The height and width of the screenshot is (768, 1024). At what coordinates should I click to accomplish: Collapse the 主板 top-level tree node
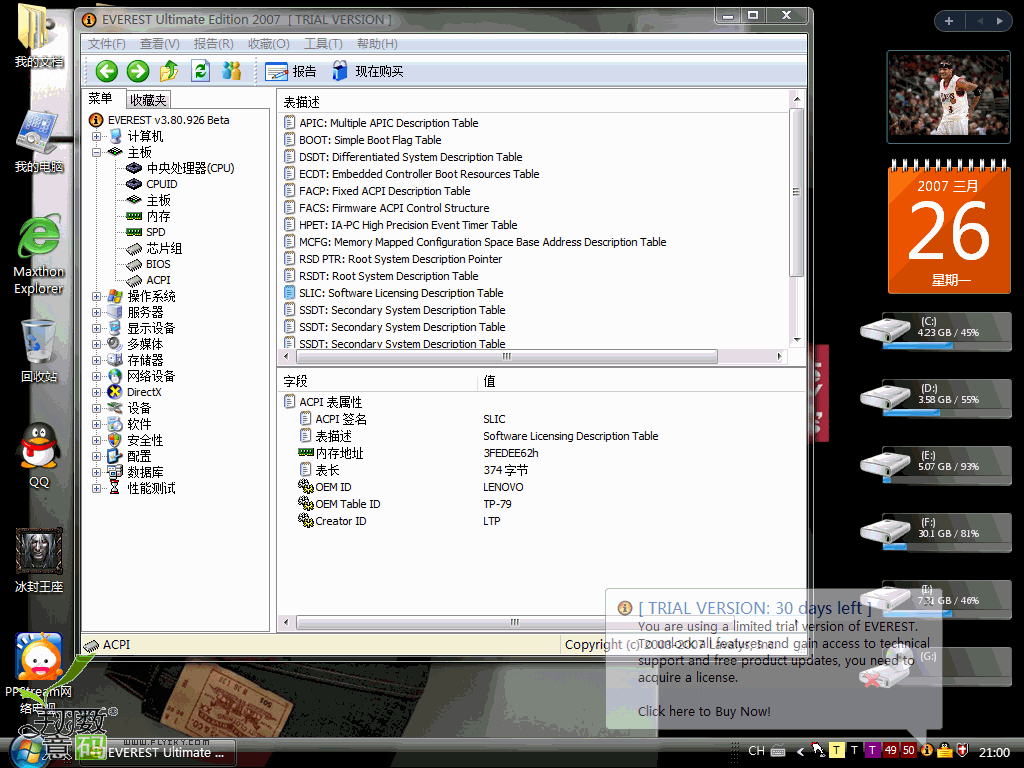point(96,152)
